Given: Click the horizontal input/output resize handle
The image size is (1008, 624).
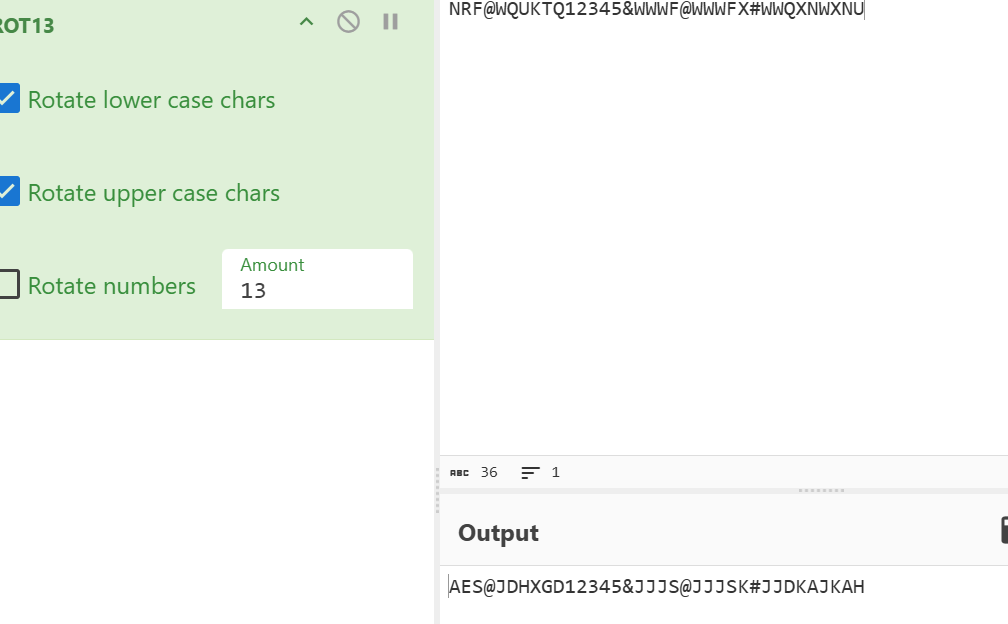Looking at the screenshot, I should tap(822, 490).
